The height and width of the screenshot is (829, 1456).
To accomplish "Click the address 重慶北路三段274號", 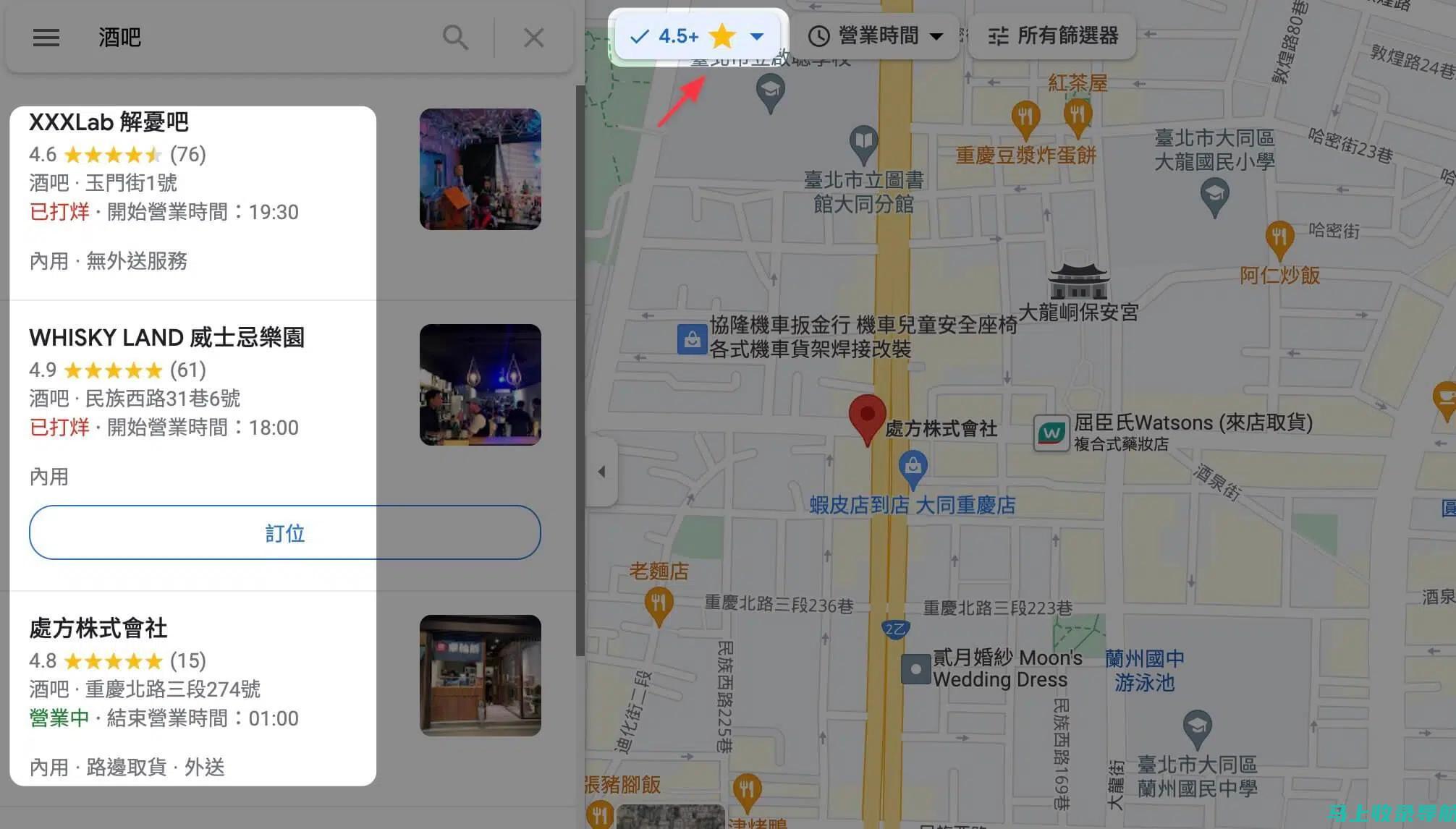I will (x=173, y=689).
